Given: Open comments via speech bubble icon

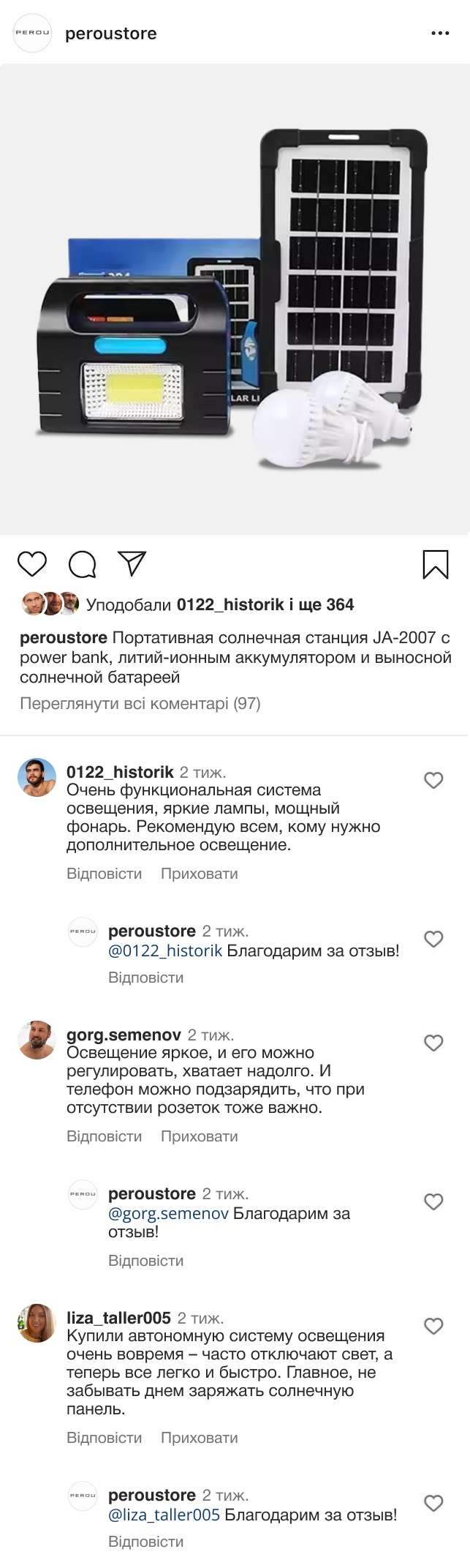Looking at the screenshot, I should tap(82, 564).
